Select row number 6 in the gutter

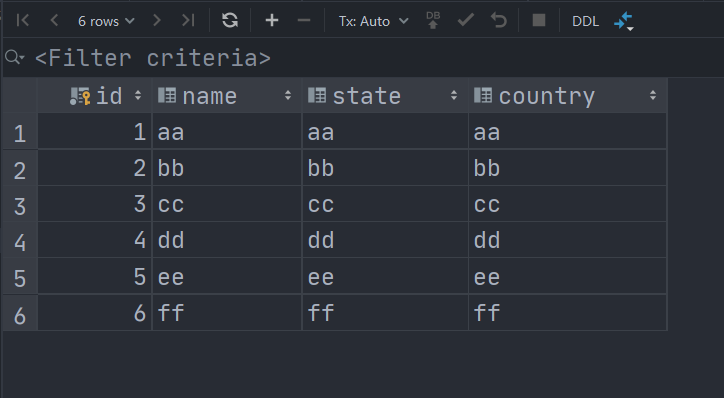20,314
